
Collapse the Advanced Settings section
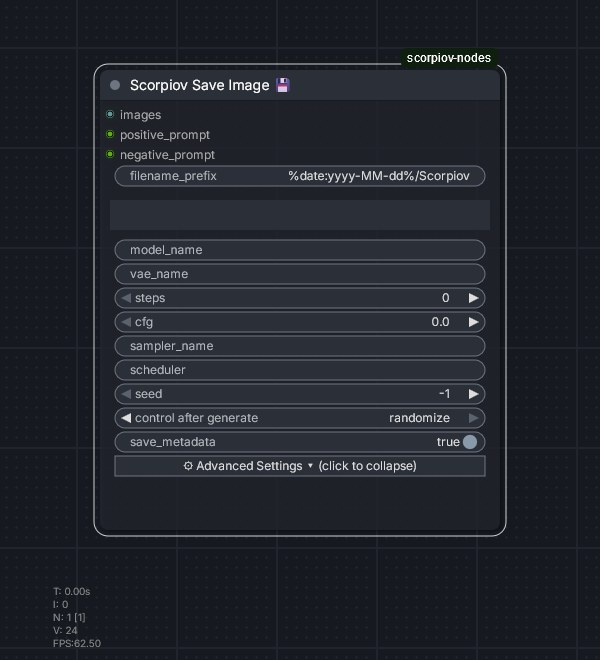pyautogui.click(x=300, y=466)
